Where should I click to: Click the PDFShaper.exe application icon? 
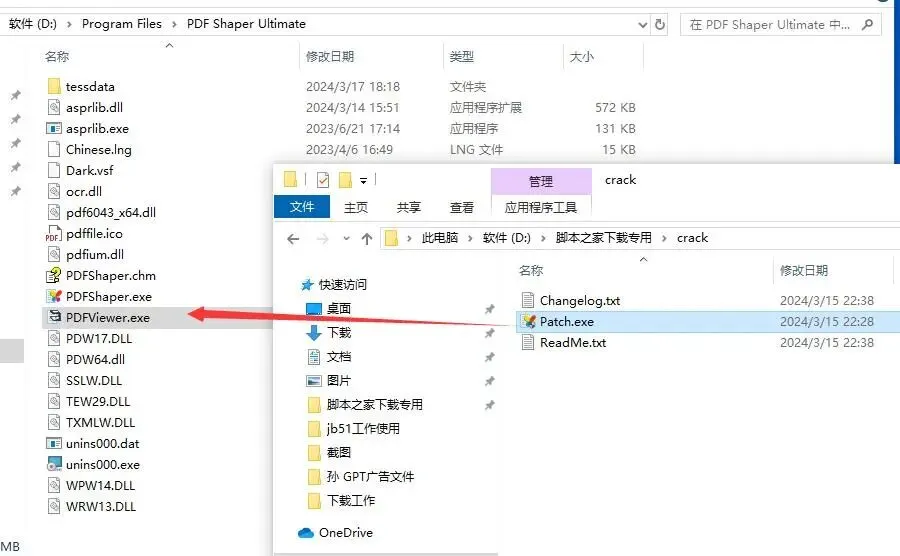(54, 296)
